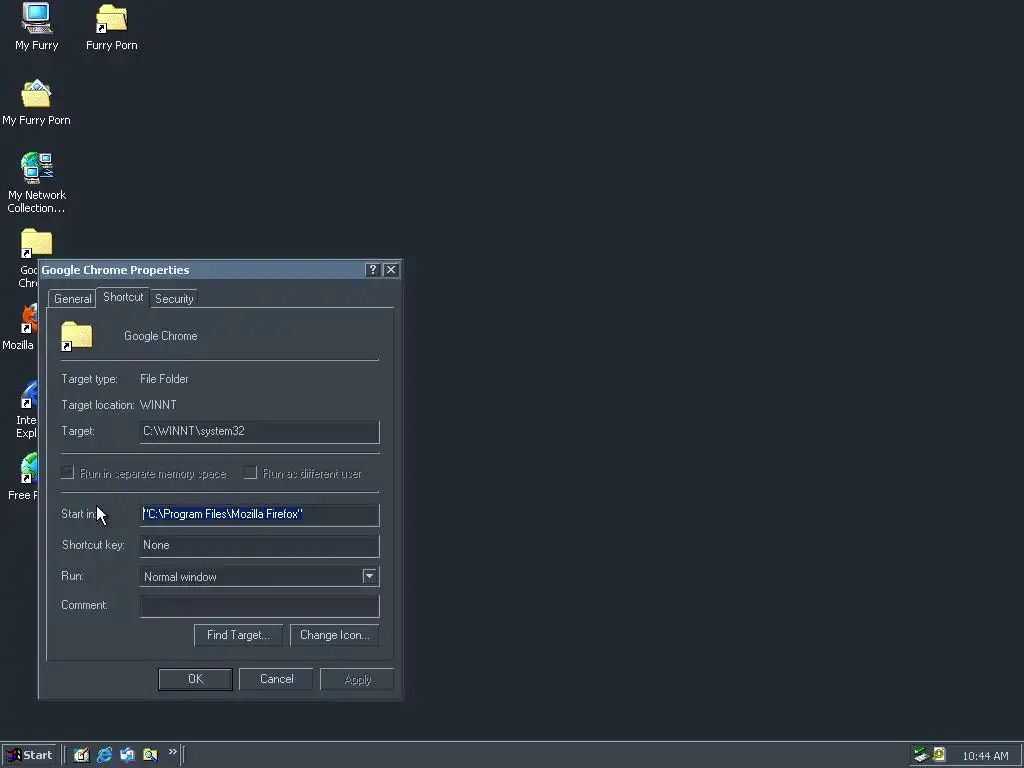Click the empty Comment field
This screenshot has width=1024, height=768.
tap(259, 605)
